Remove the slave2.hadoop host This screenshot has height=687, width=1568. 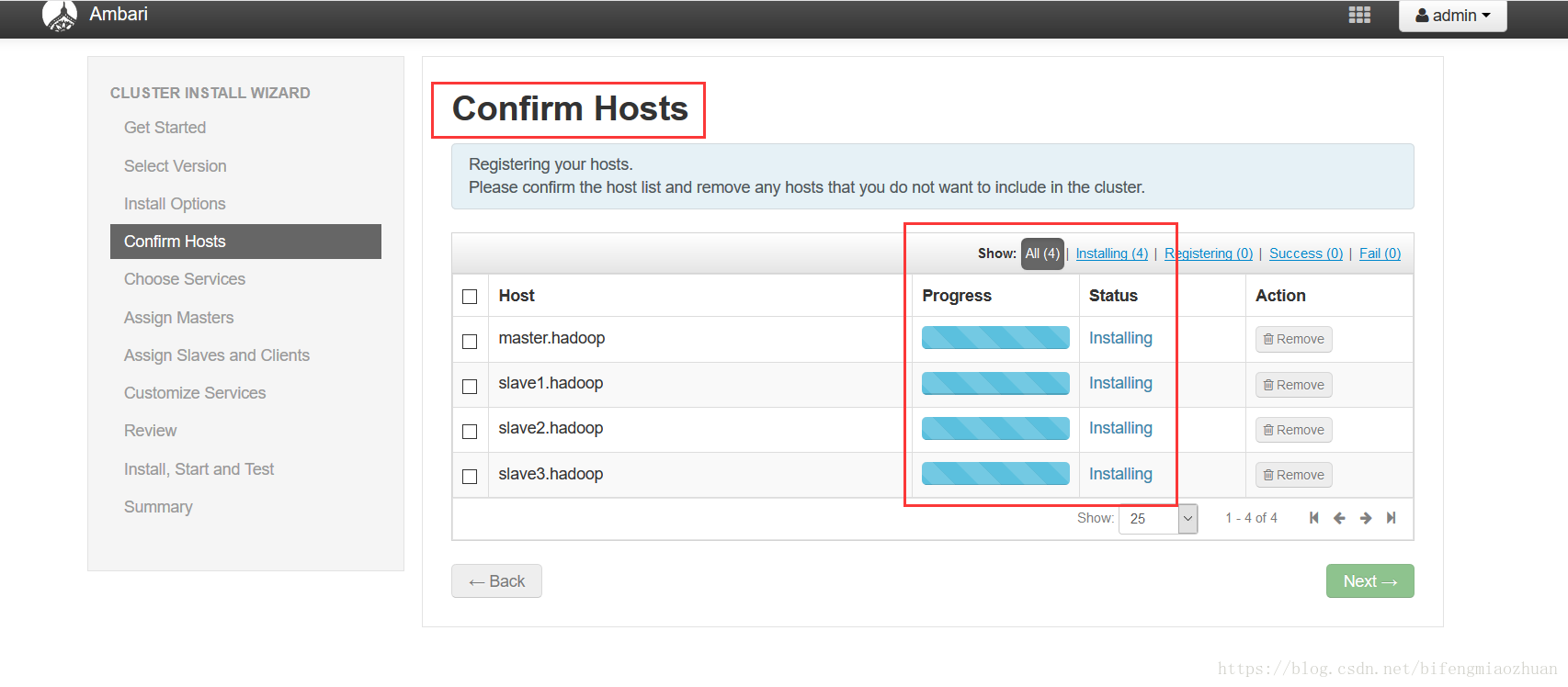(x=1294, y=430)
